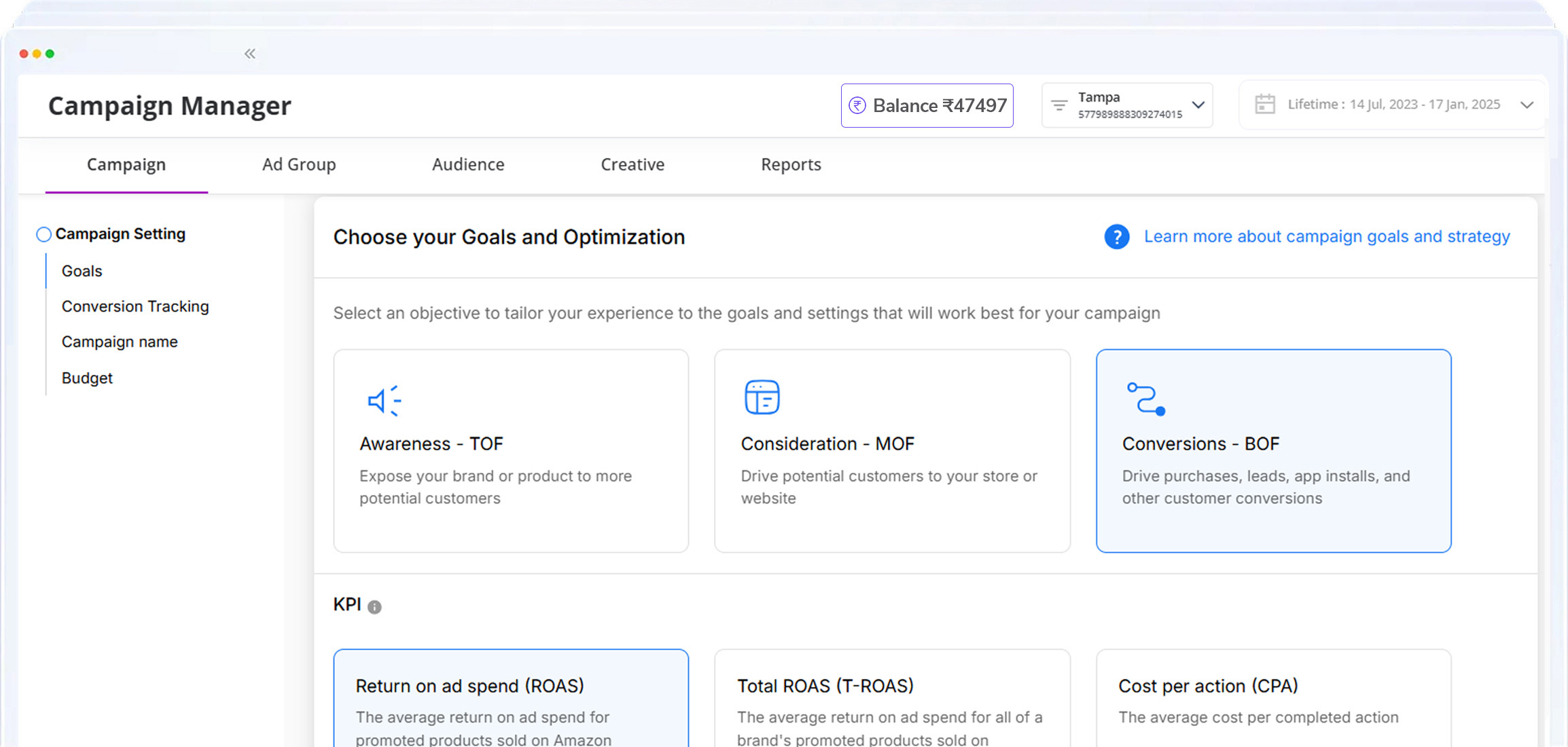This screenshot has width=1568, height=747.
Task: Click the double-chevron collapse sidebar icon
Action: (x=250, y=54)
